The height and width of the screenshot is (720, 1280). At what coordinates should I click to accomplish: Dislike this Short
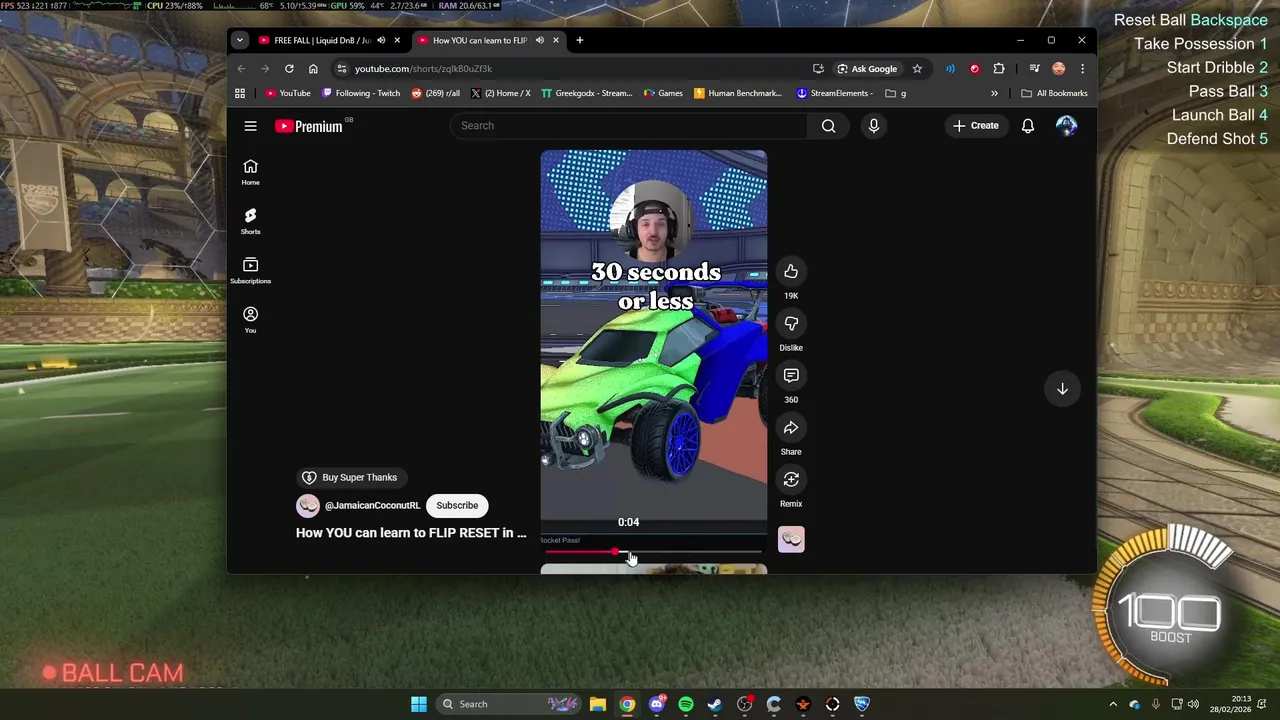[x=791, y=324]
